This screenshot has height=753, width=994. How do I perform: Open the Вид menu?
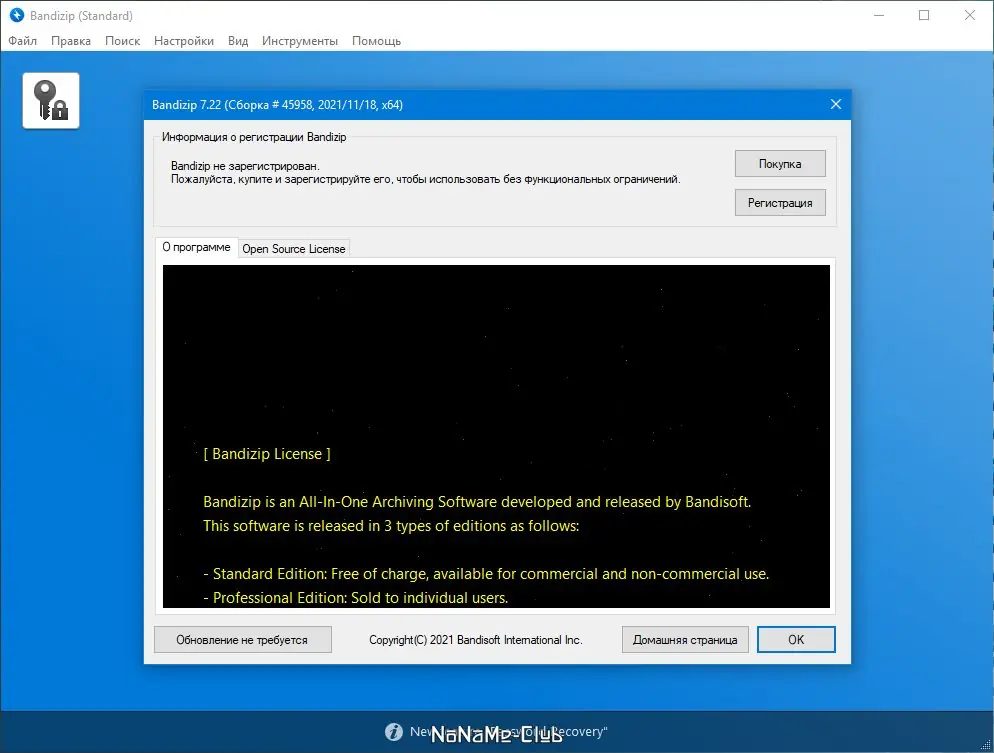238,41
